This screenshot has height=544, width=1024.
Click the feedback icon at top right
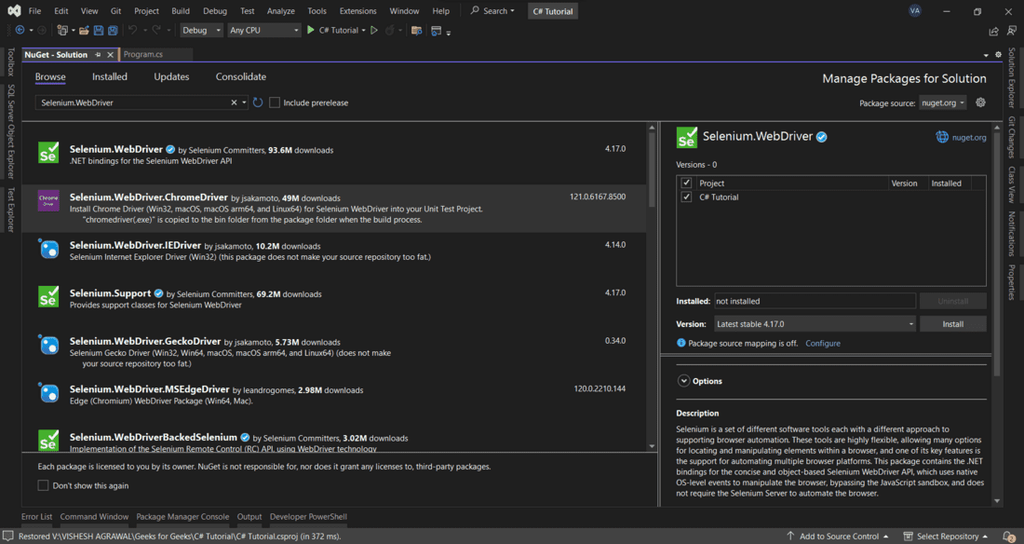[x=1012, y=31]
